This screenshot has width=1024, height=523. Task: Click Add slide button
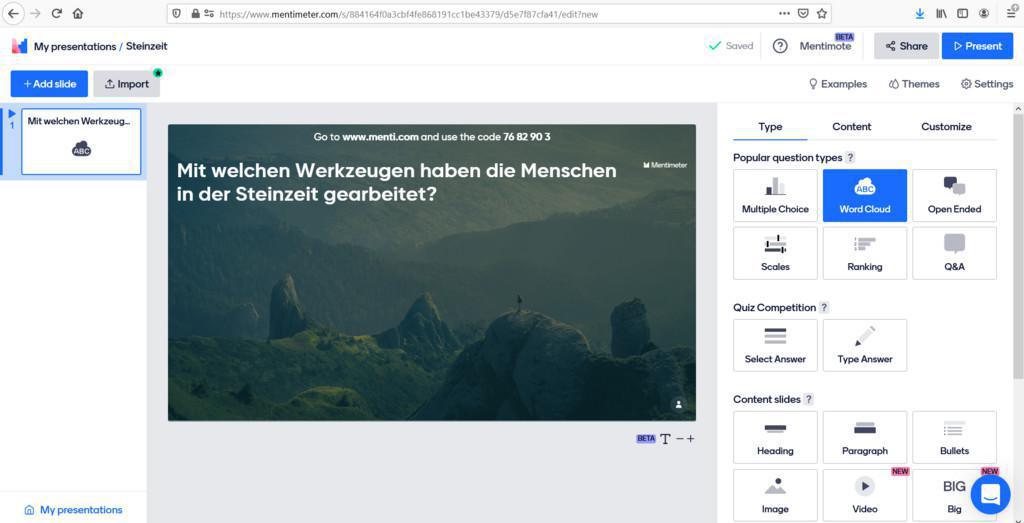point(49,84)
